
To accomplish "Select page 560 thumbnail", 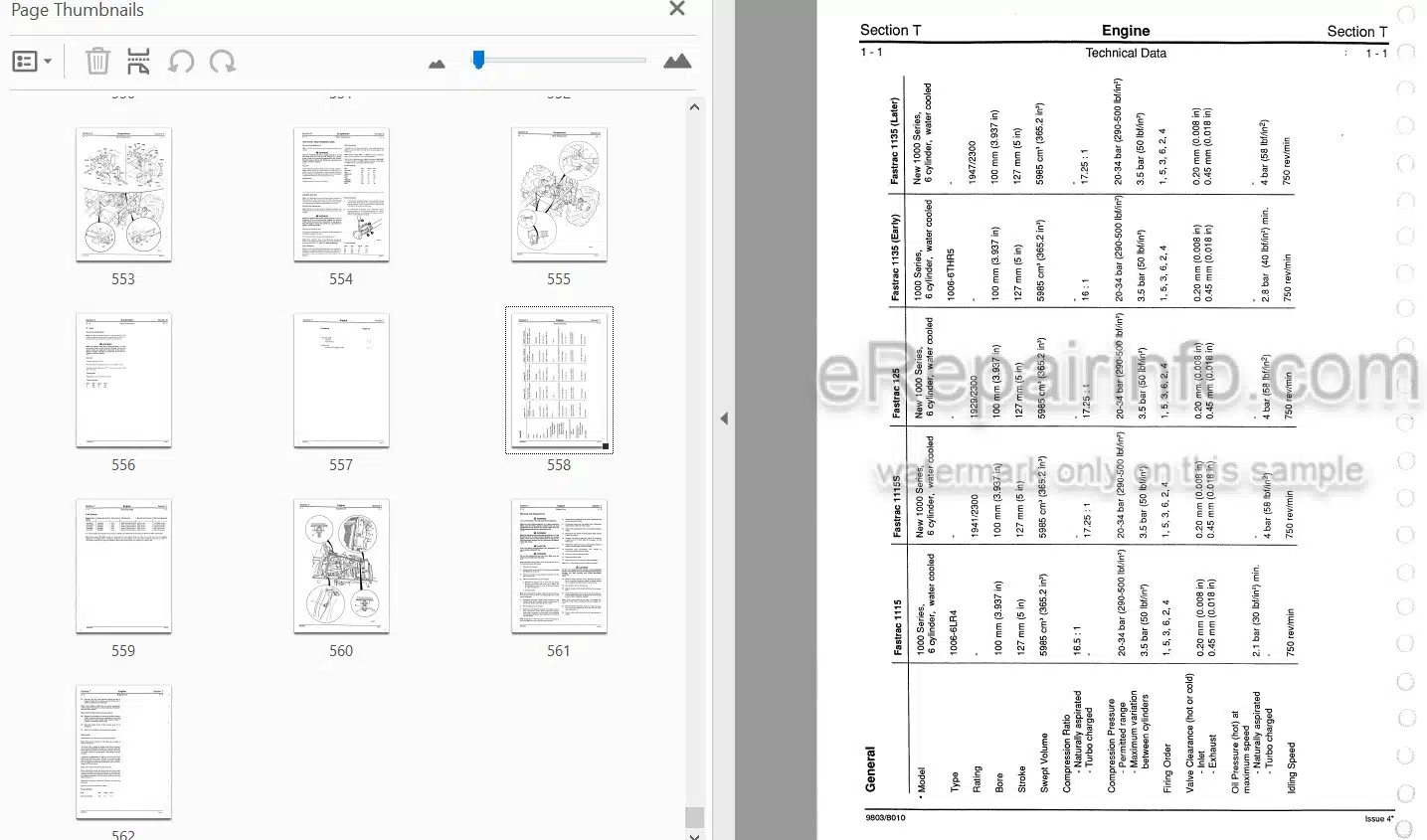I will point(341,567).
